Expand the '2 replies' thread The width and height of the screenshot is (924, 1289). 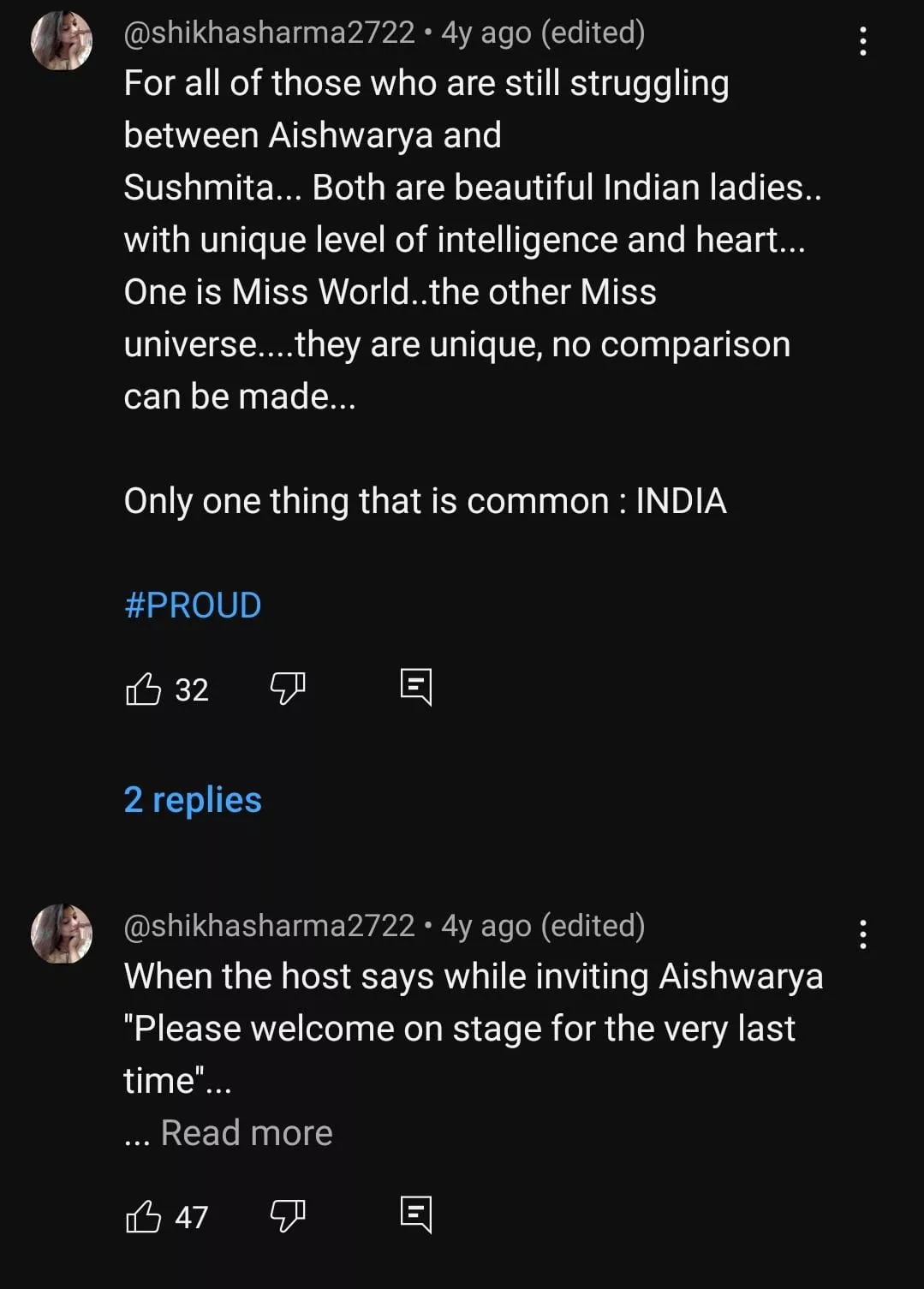[193, 800]
